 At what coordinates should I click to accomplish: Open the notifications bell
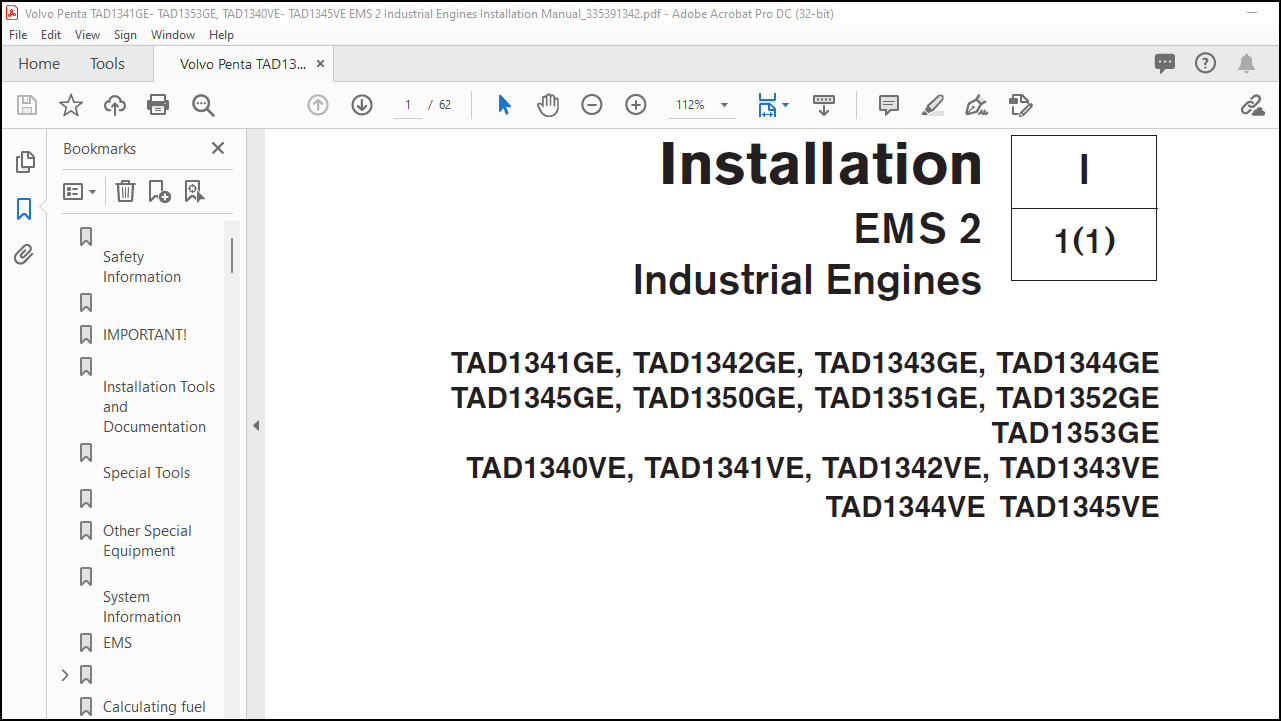(1246, 63)
